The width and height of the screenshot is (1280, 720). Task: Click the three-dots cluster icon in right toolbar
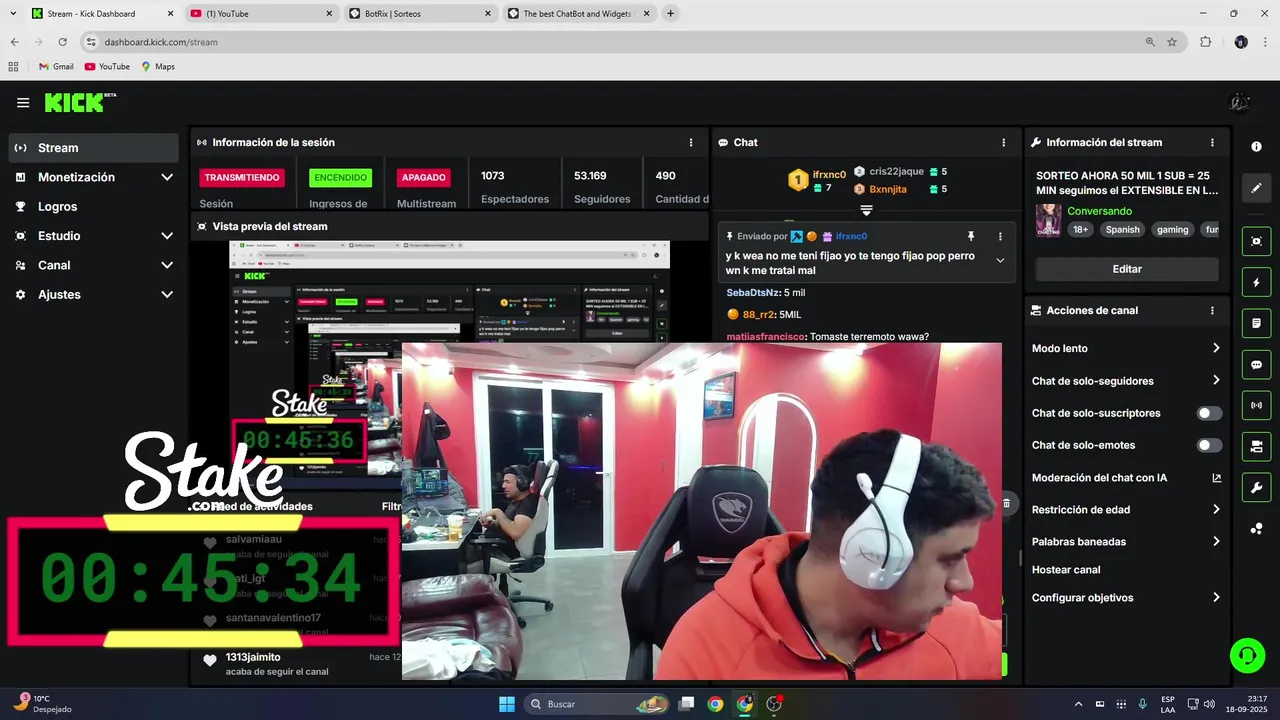click(1256, 529)
